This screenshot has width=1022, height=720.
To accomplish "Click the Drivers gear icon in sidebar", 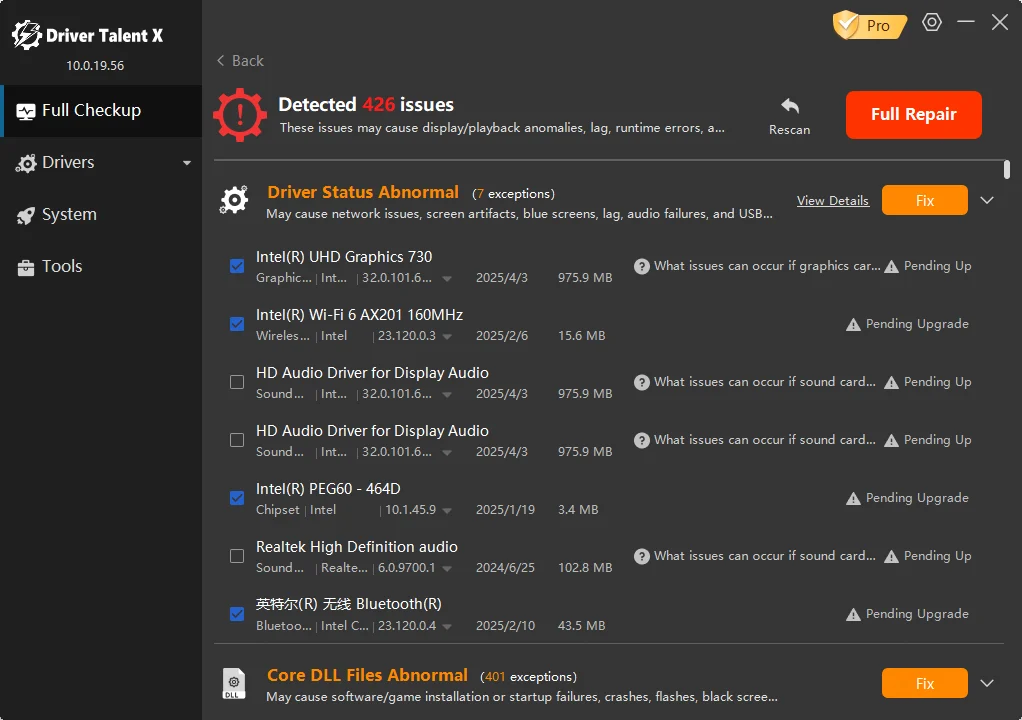I will pos(26,163).
